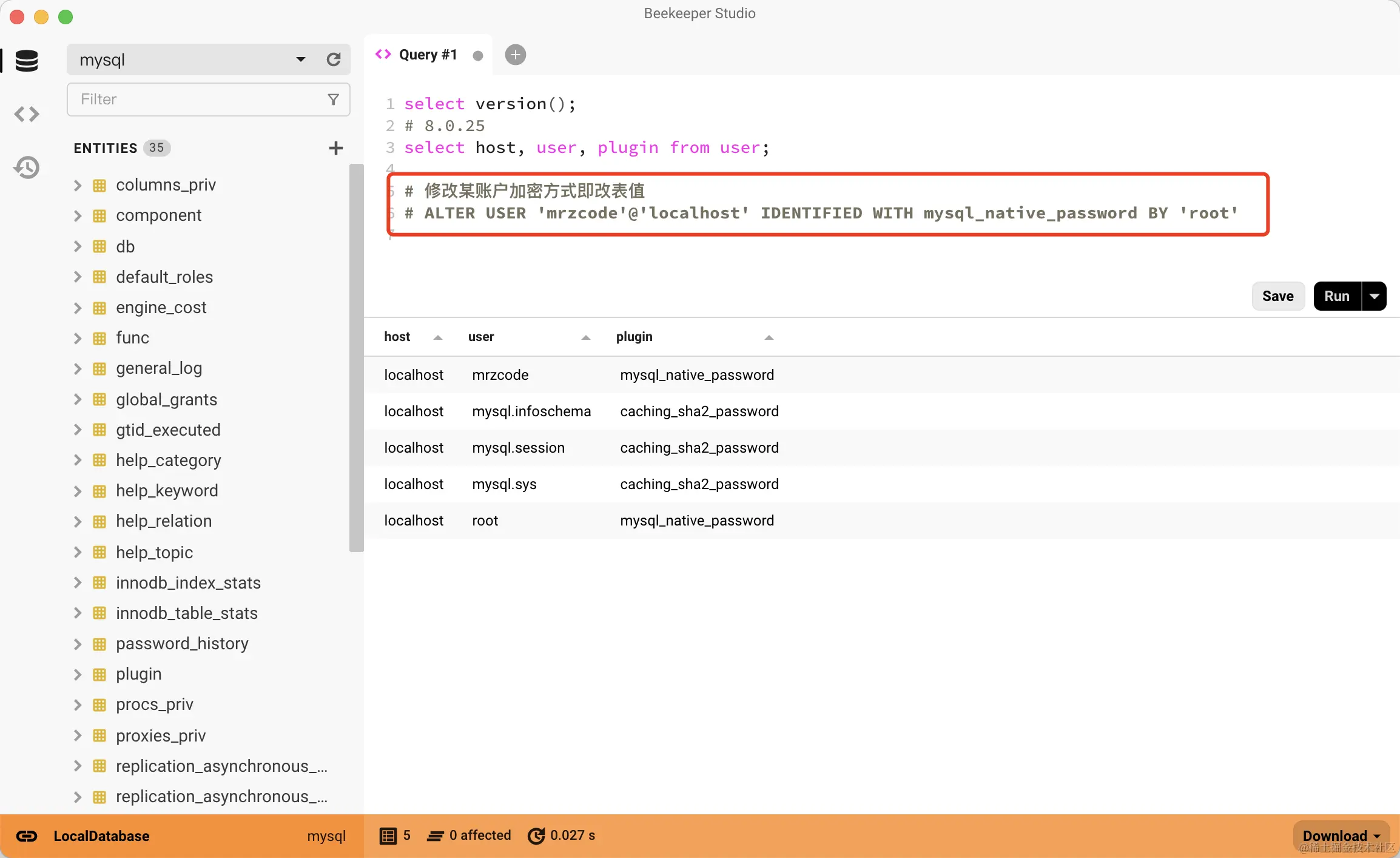1400x858 pixels.
Task: Click the Save query button
Action: (1277, 296)
